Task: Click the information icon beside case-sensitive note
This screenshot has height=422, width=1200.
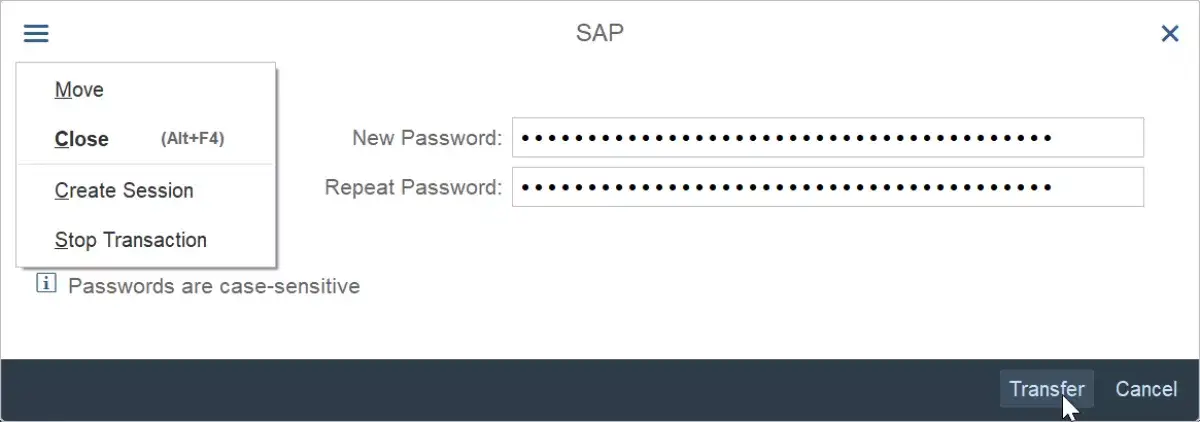Action: [x=46, y=284]
